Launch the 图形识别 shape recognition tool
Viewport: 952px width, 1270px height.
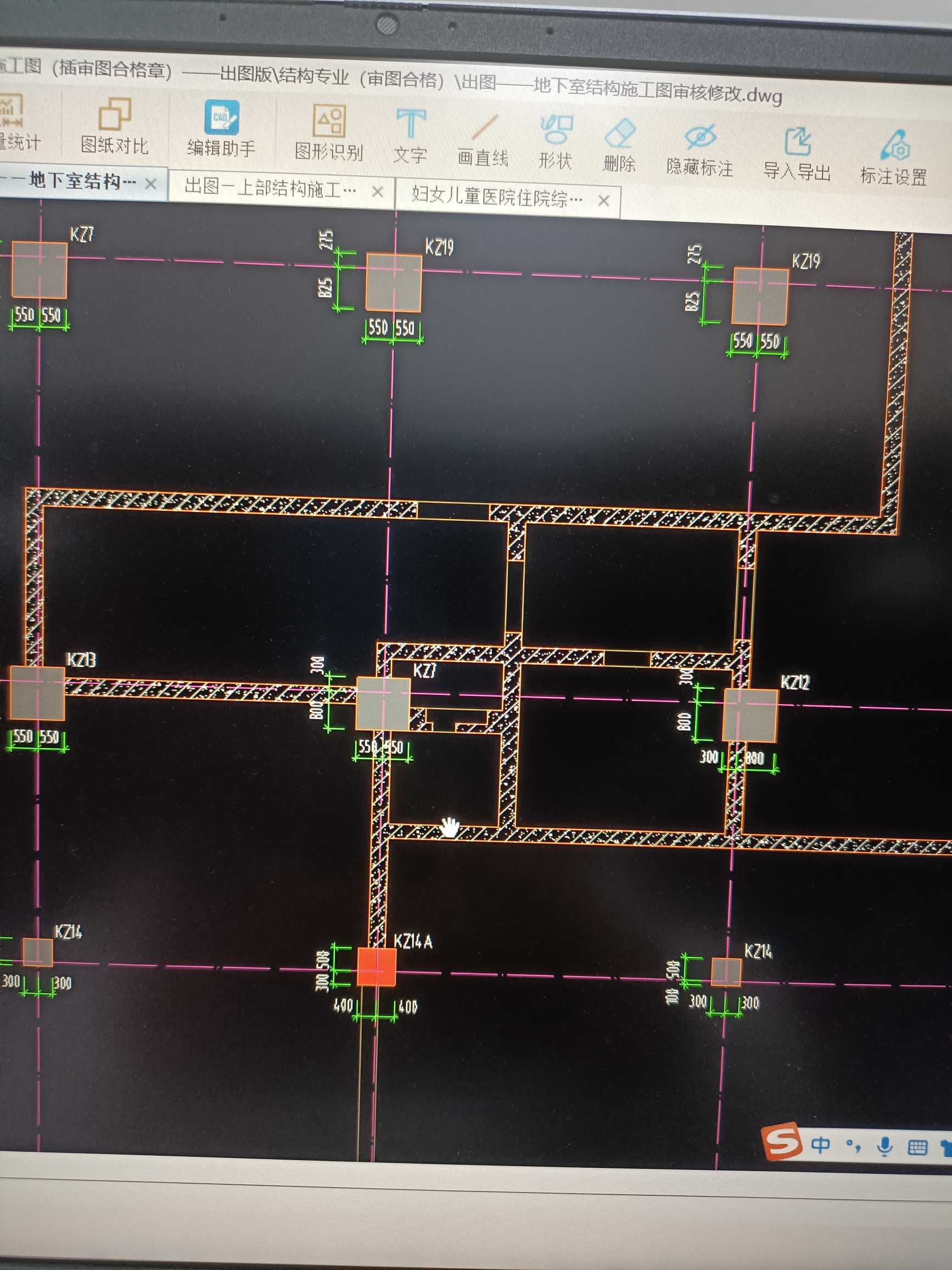pos(329,133)
